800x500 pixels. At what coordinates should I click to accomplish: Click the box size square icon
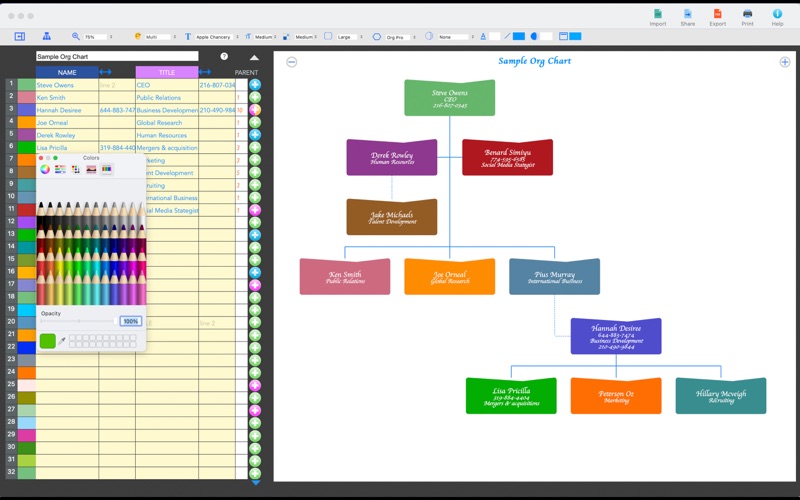coord(328,36)
